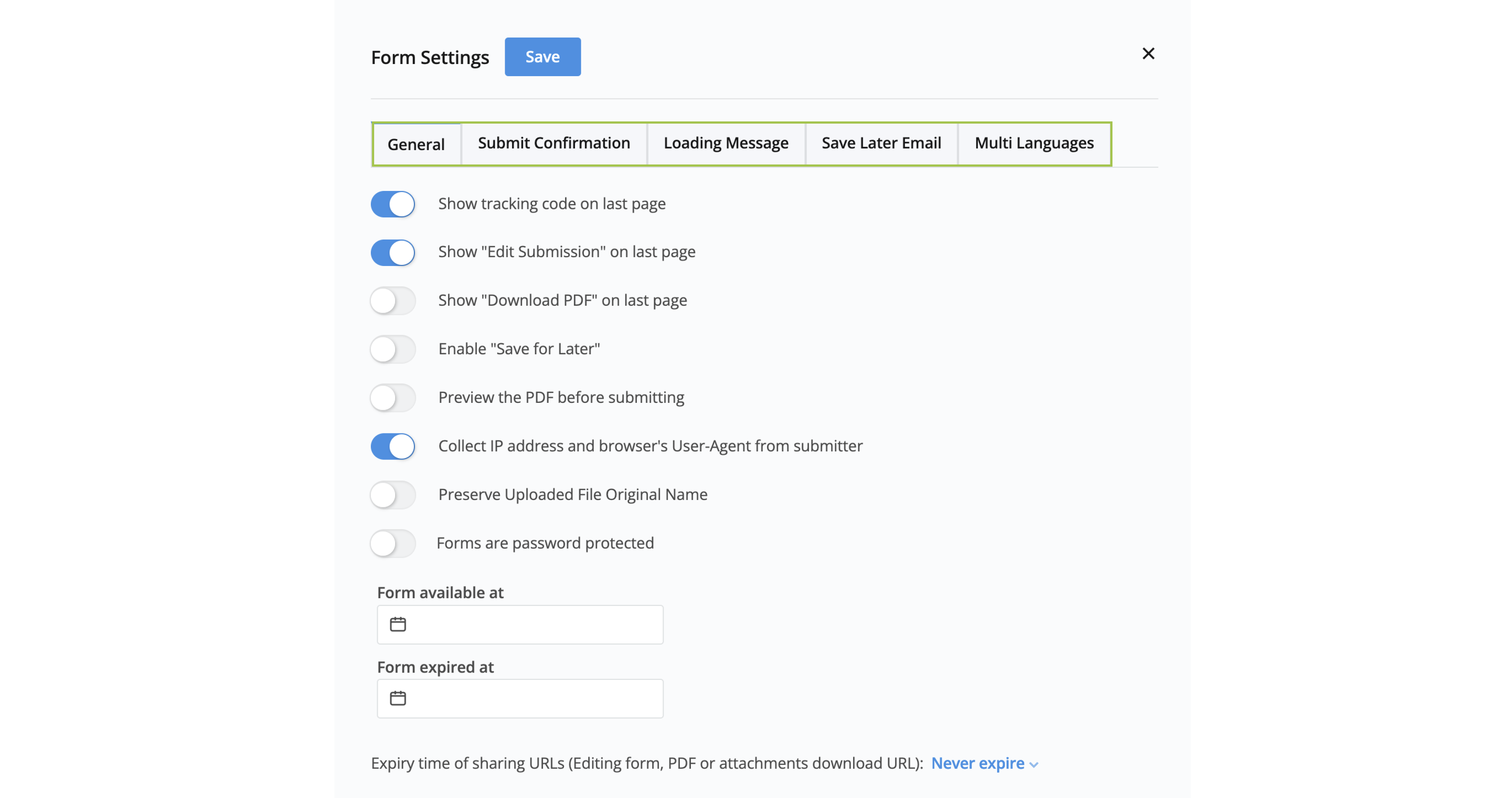Enable Preserve Uploaded File Original Name
This screenshot has width=1512, height=798.
pyautogui.click(x=393, y=495)
